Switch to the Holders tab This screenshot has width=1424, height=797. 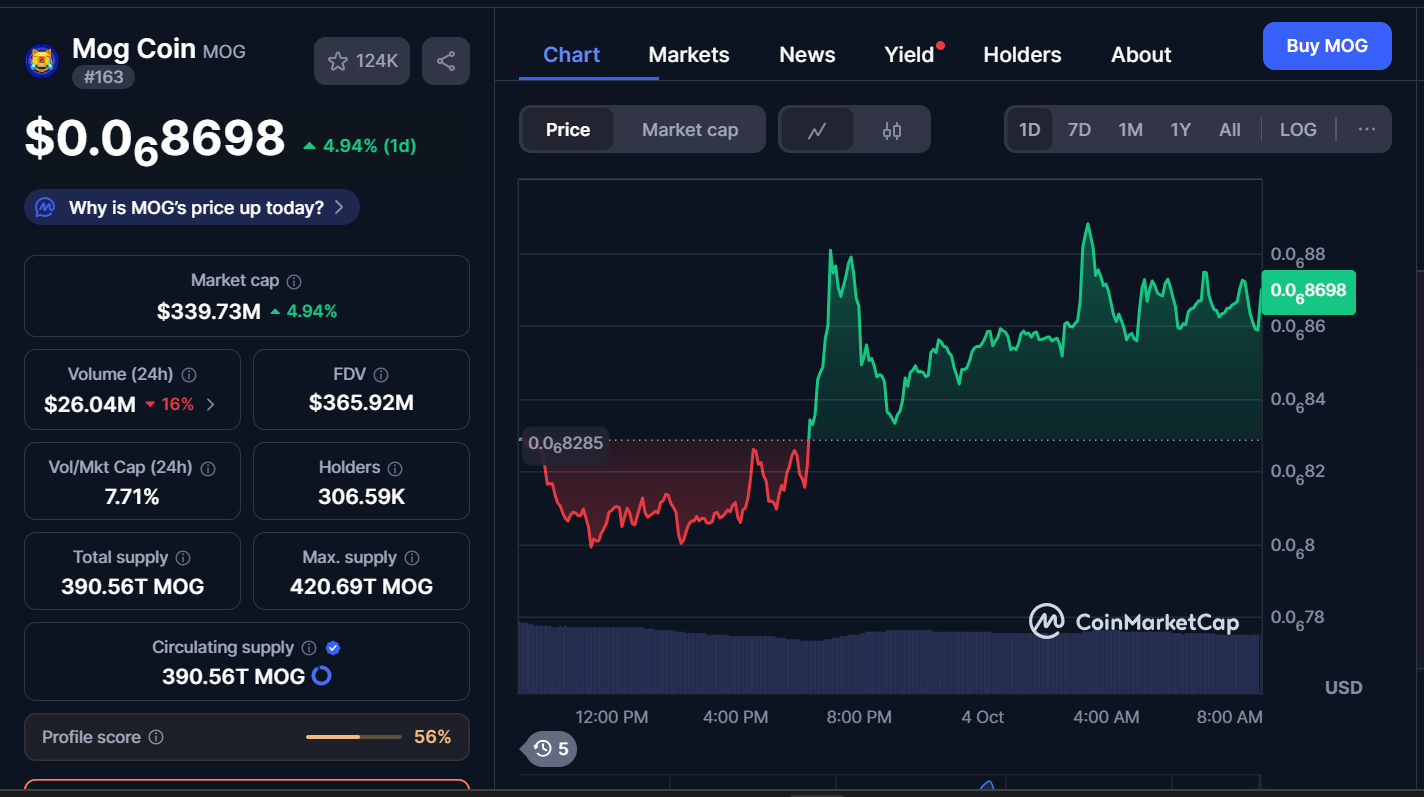coord(1022,55)
